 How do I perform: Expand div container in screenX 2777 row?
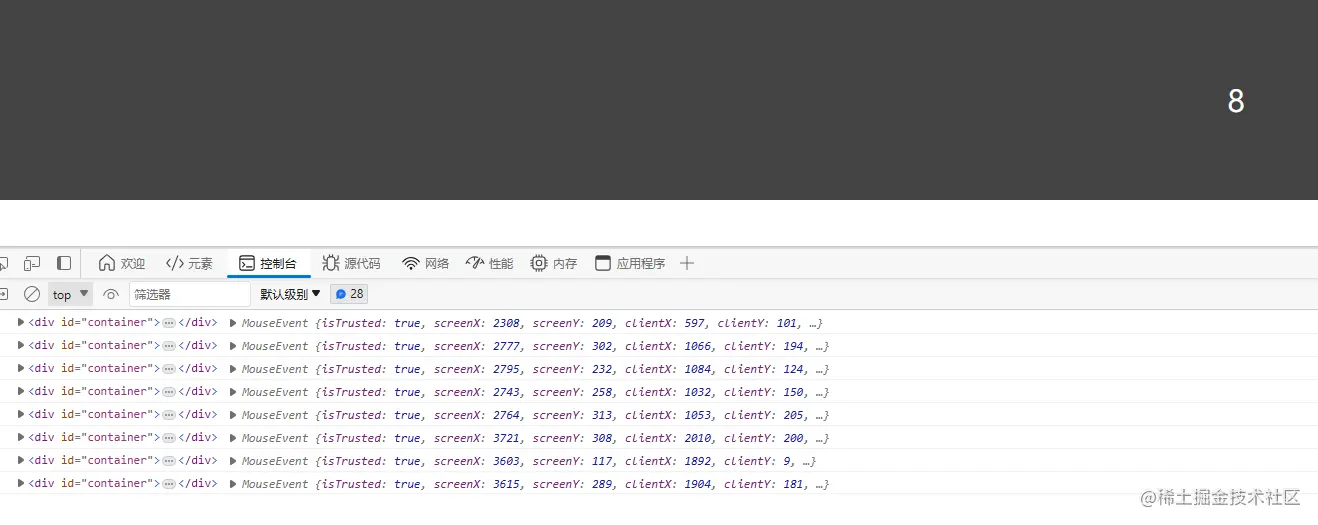(21, 345)
